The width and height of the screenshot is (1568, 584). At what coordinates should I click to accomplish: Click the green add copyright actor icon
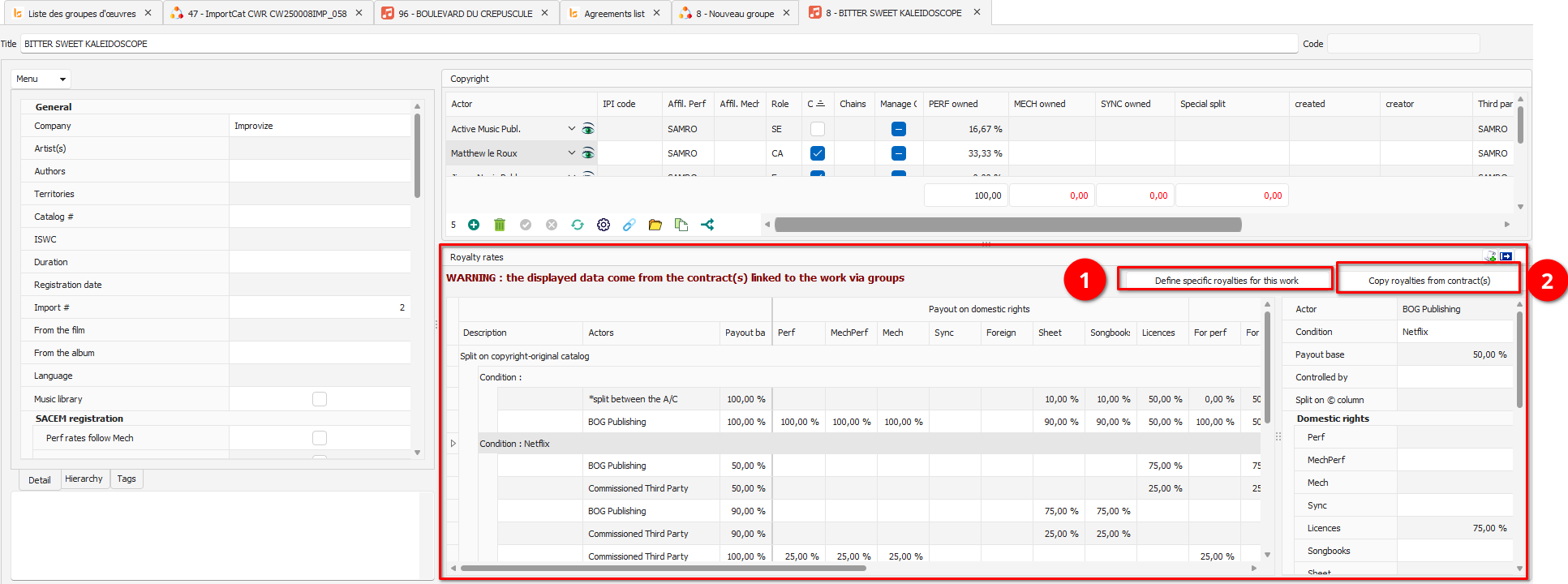coord(474,225)
